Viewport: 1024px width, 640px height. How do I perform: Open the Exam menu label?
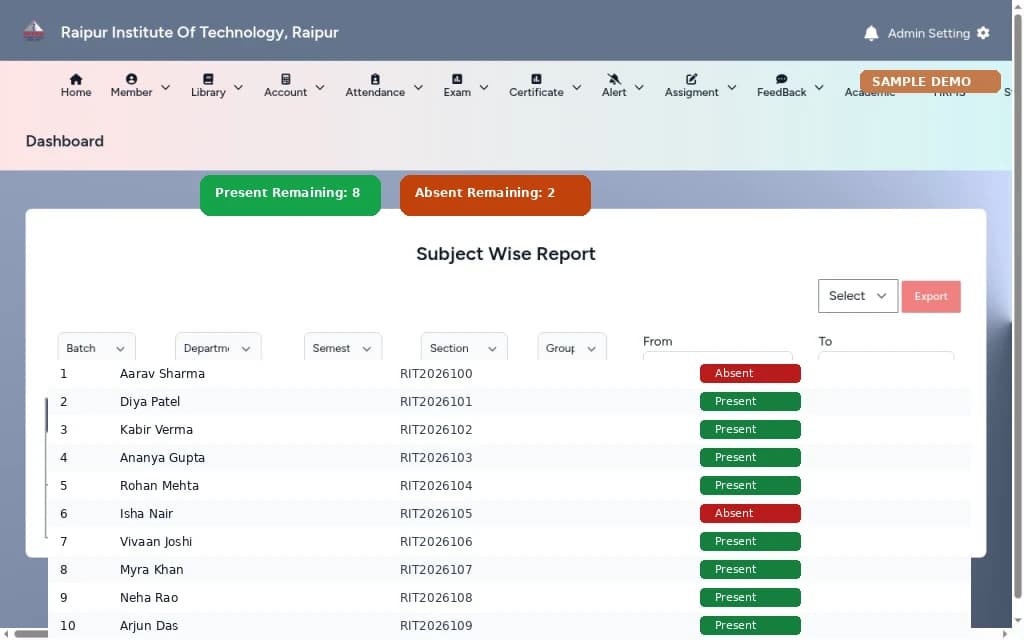pyautogui.click(x=457, y=93)
